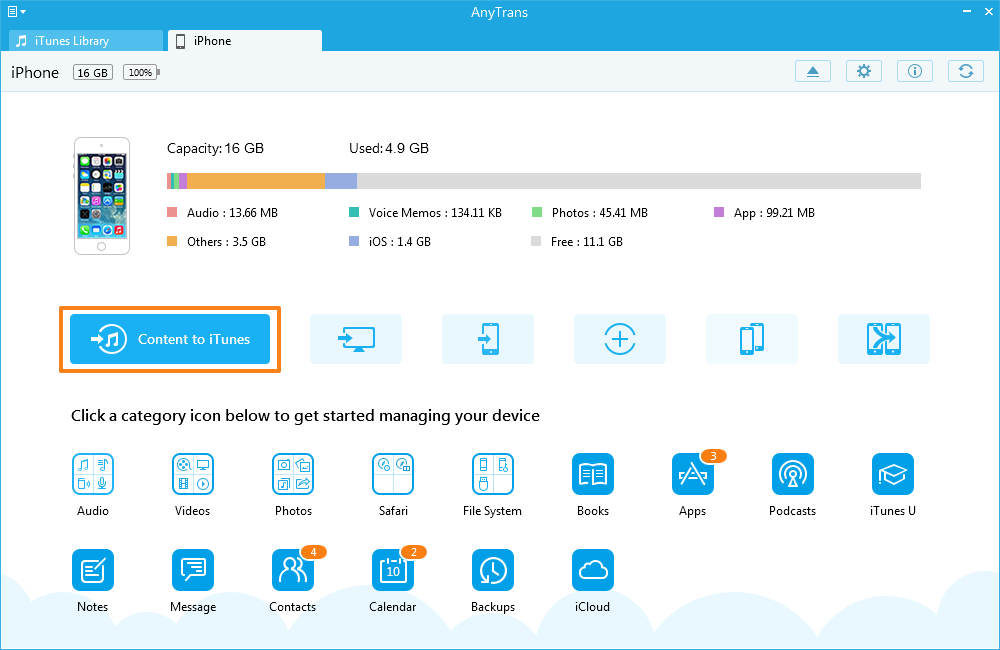Browse the File System icon

[493, 474]
